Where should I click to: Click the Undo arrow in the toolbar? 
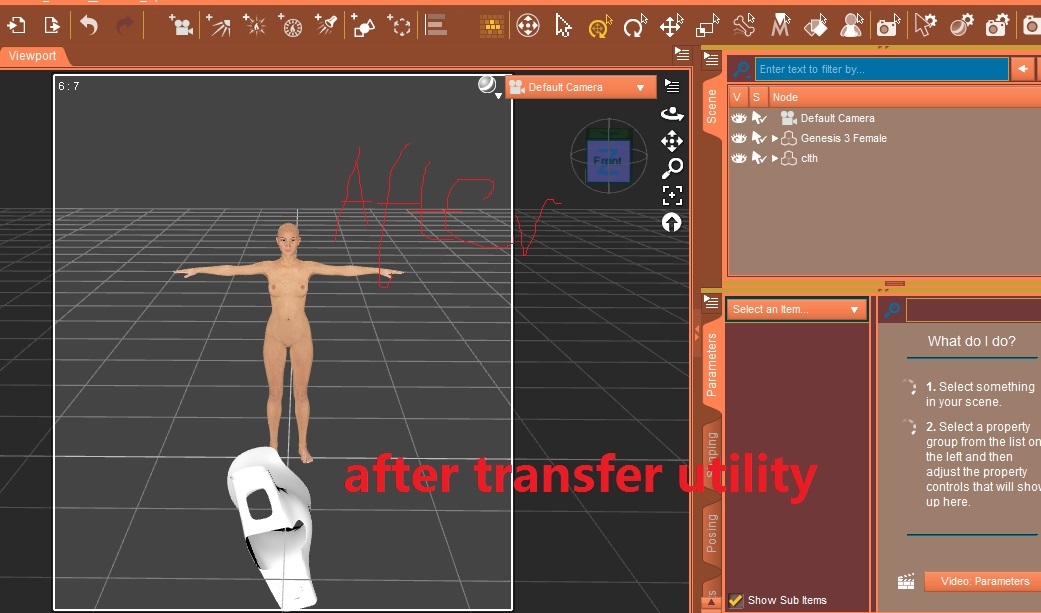point(89,25)
